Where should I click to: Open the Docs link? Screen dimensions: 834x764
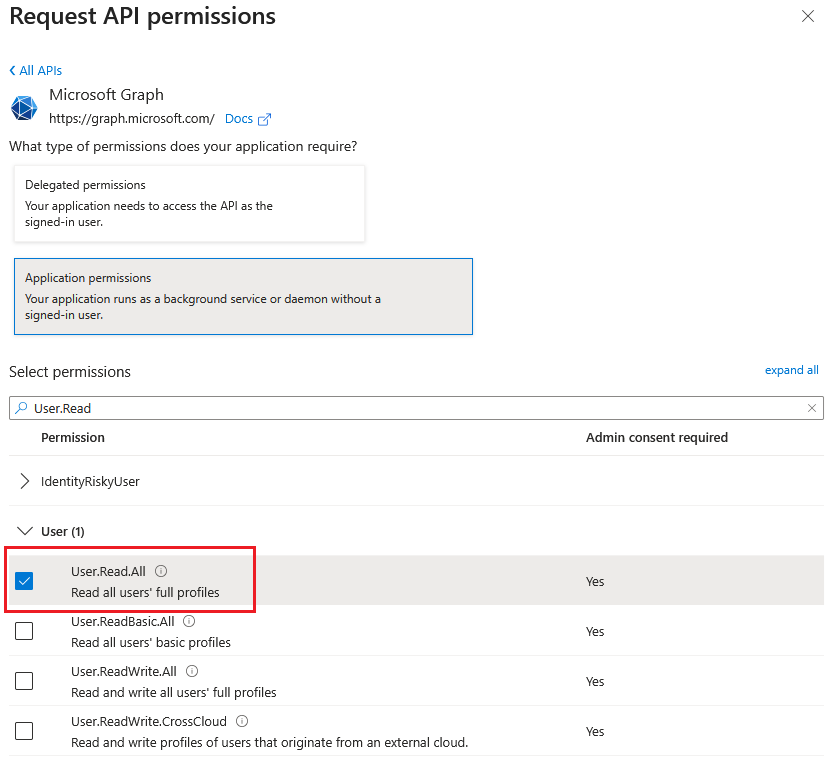click(x=239, y=119)
